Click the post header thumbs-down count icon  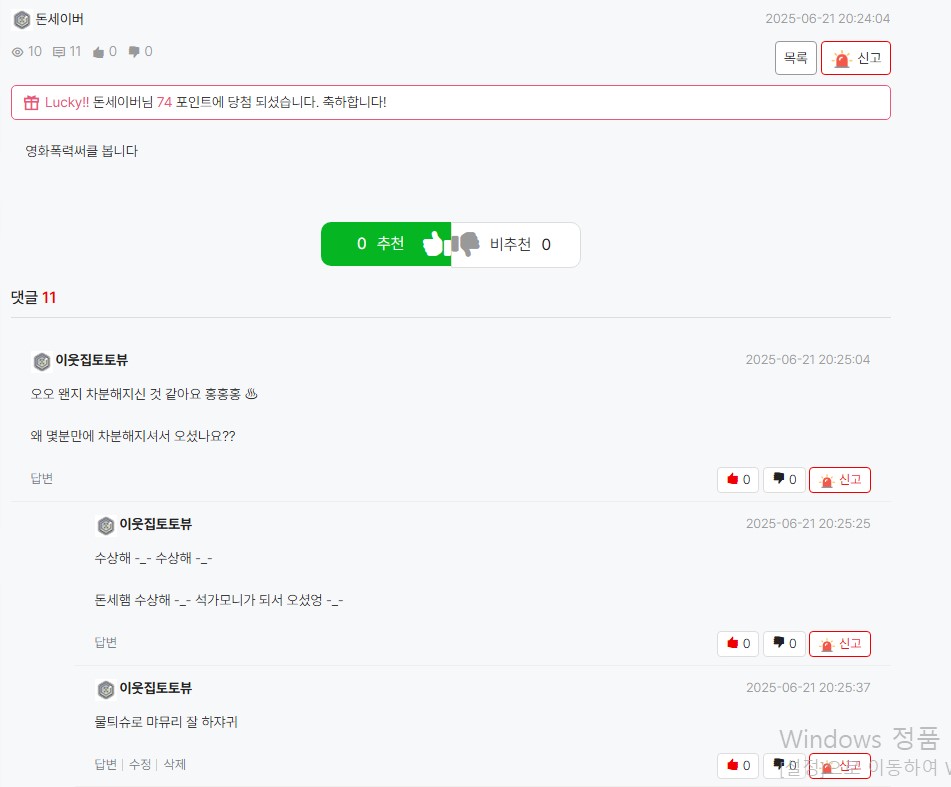pyautogui.click(x=134, y=52)
